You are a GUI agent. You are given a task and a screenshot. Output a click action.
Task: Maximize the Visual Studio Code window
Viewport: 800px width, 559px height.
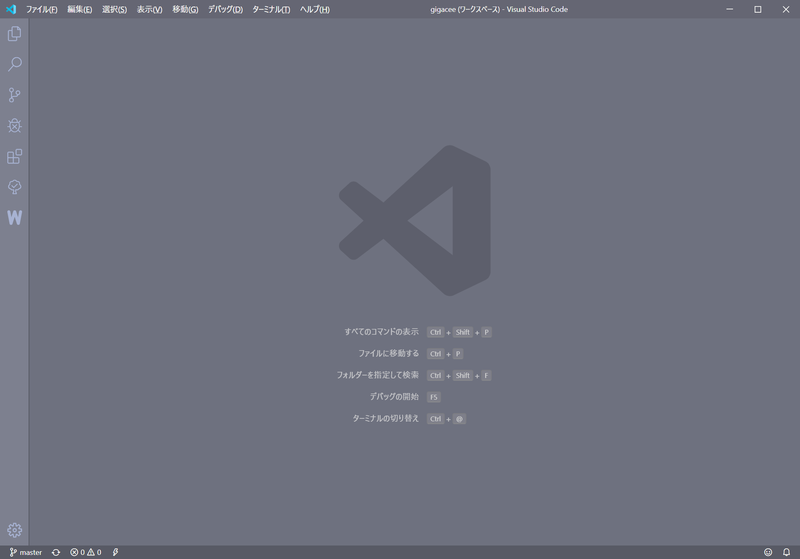758,9
